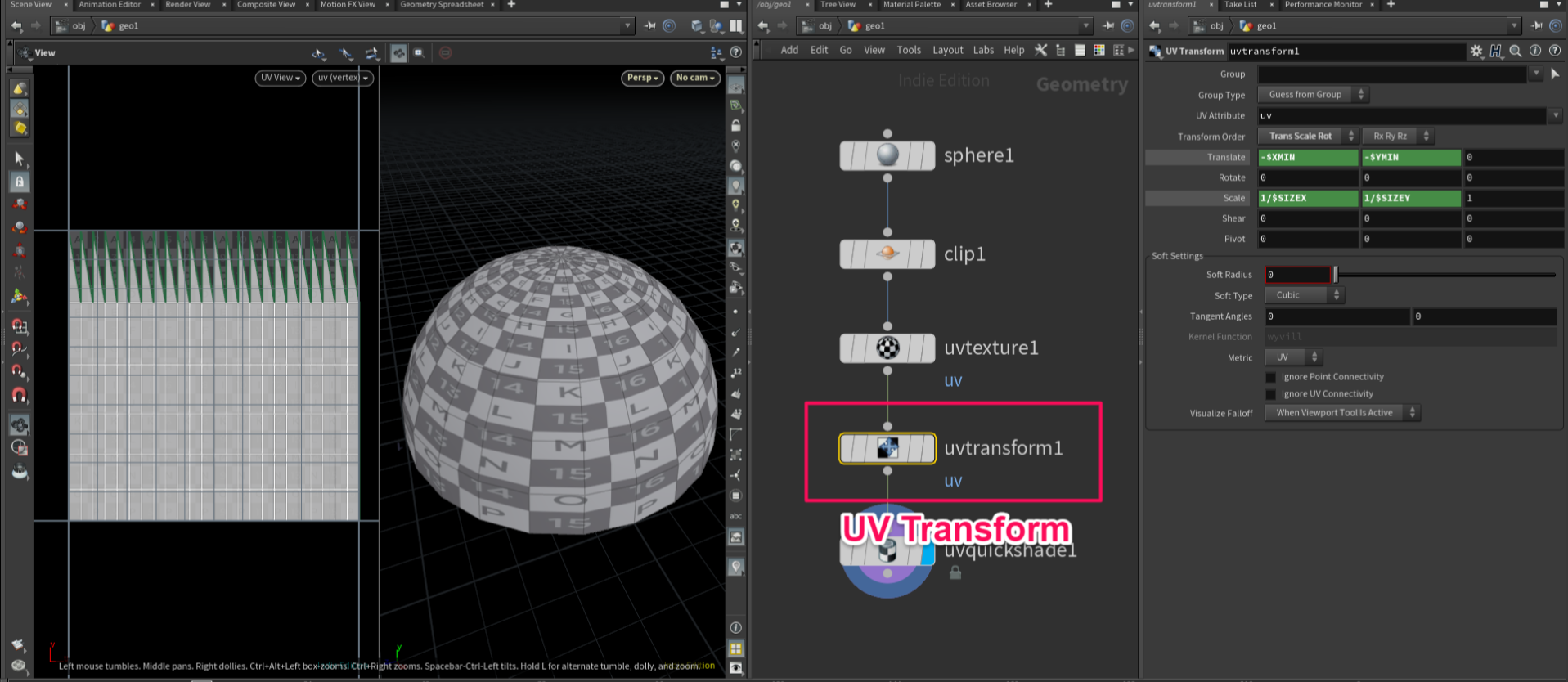The width and height of the screenshot is (1568, 682).
Task: Toggle the 'abc' display option icon
Action: (x=736, y=516)
